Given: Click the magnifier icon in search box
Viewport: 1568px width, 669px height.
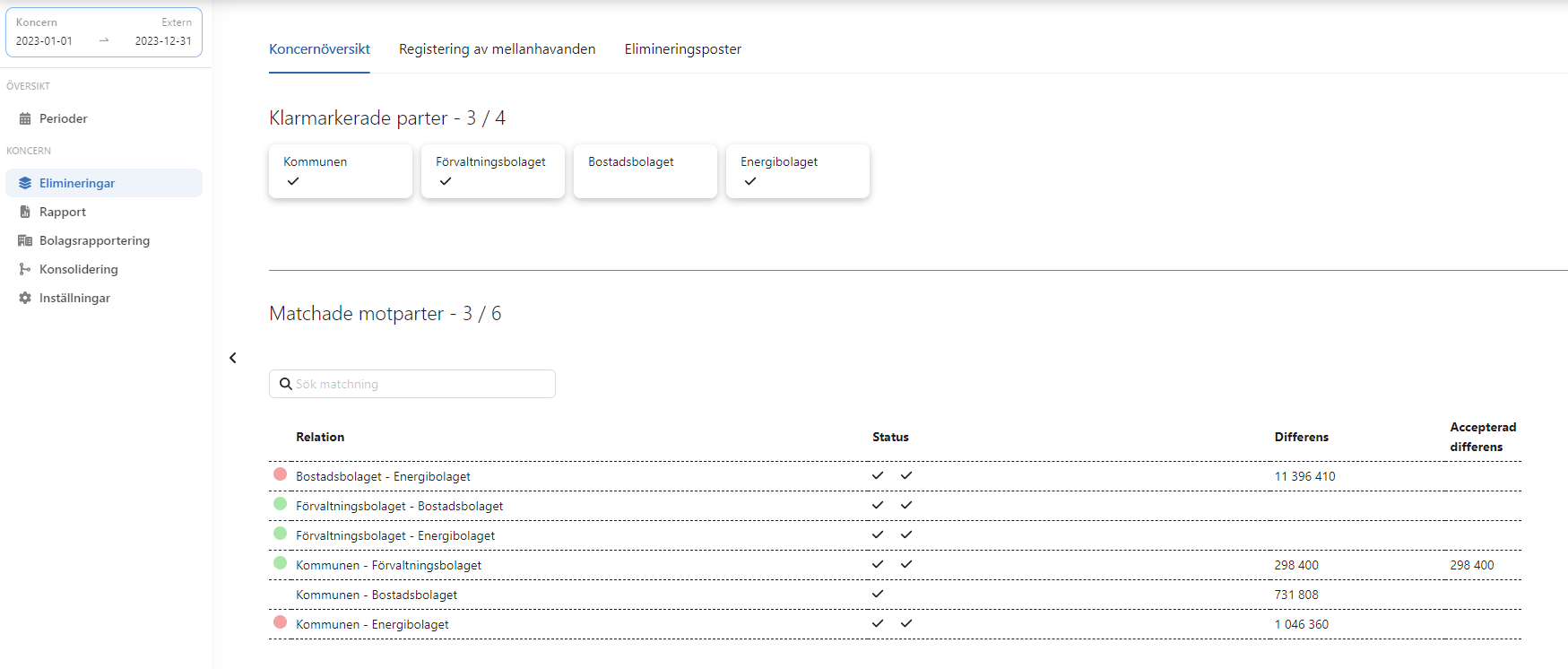Looking at the screenshot, I should (286, 384).
